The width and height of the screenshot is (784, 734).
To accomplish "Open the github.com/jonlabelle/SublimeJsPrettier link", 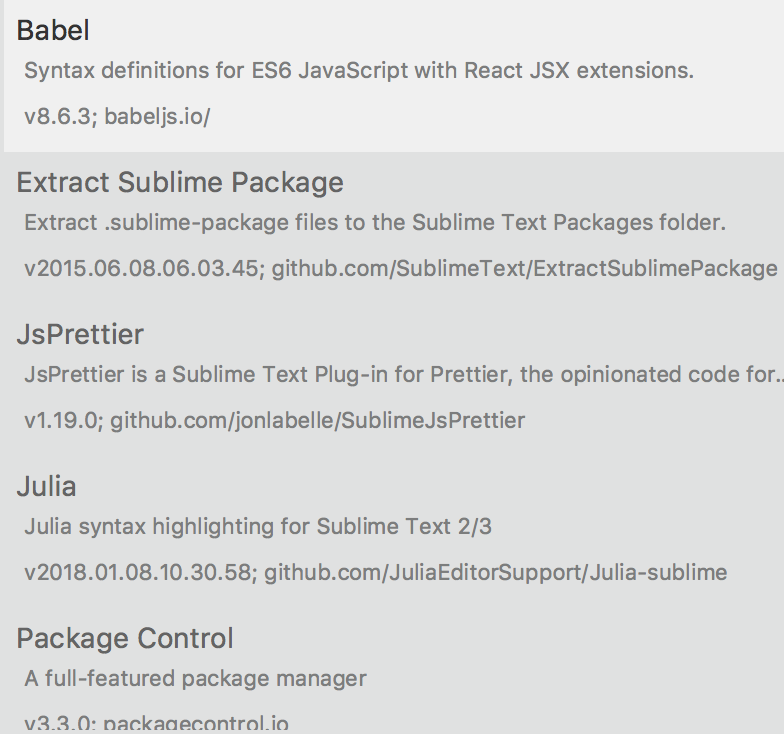I will 317,420.
